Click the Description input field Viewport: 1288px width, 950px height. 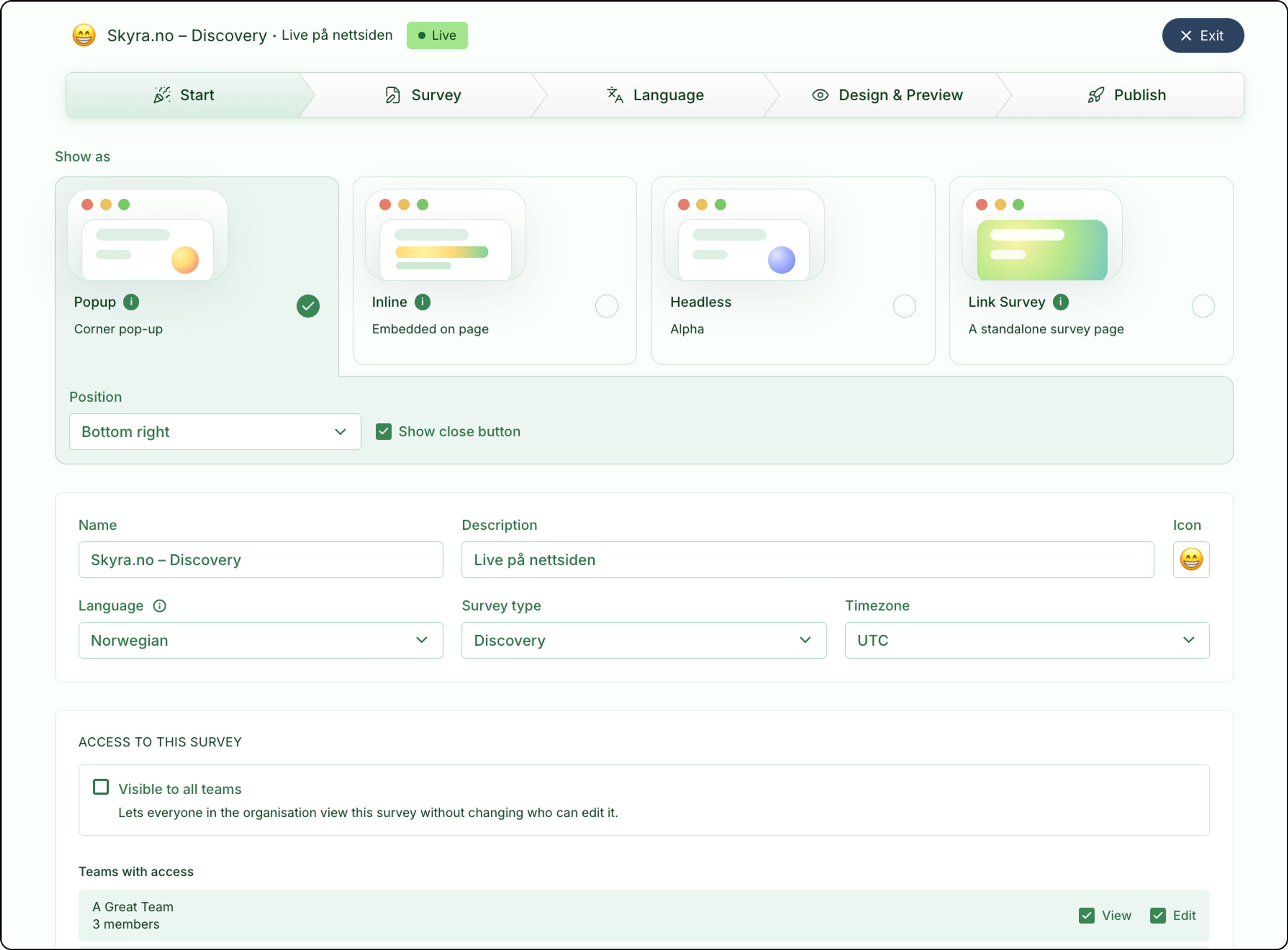pyautogui.click(x=807, y=560)
